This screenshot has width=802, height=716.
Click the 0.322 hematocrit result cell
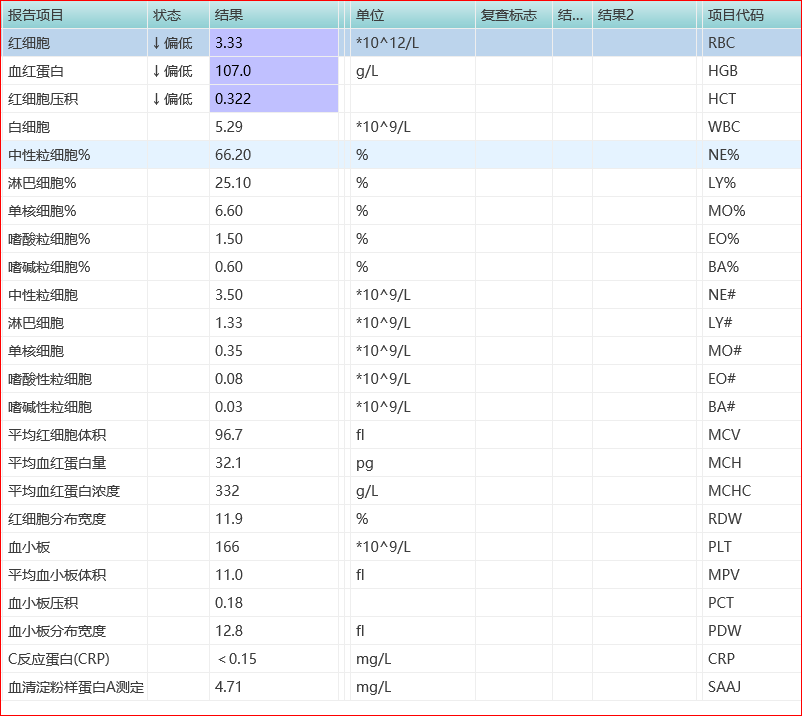pyautogui.click(x=274, y=99)
